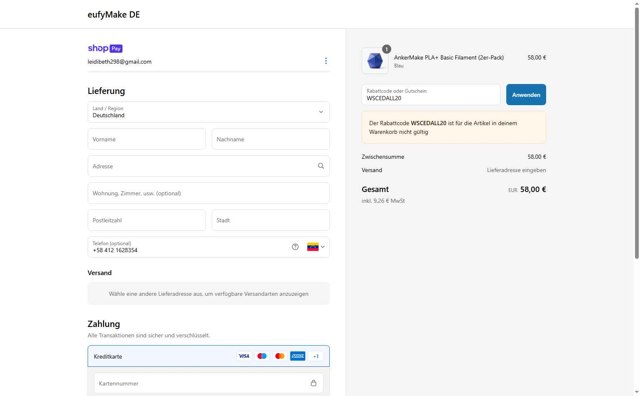Click the inkl. 9,26 € MwSt text
This screenshot has height=396, width=640.
tap(383, 201)
